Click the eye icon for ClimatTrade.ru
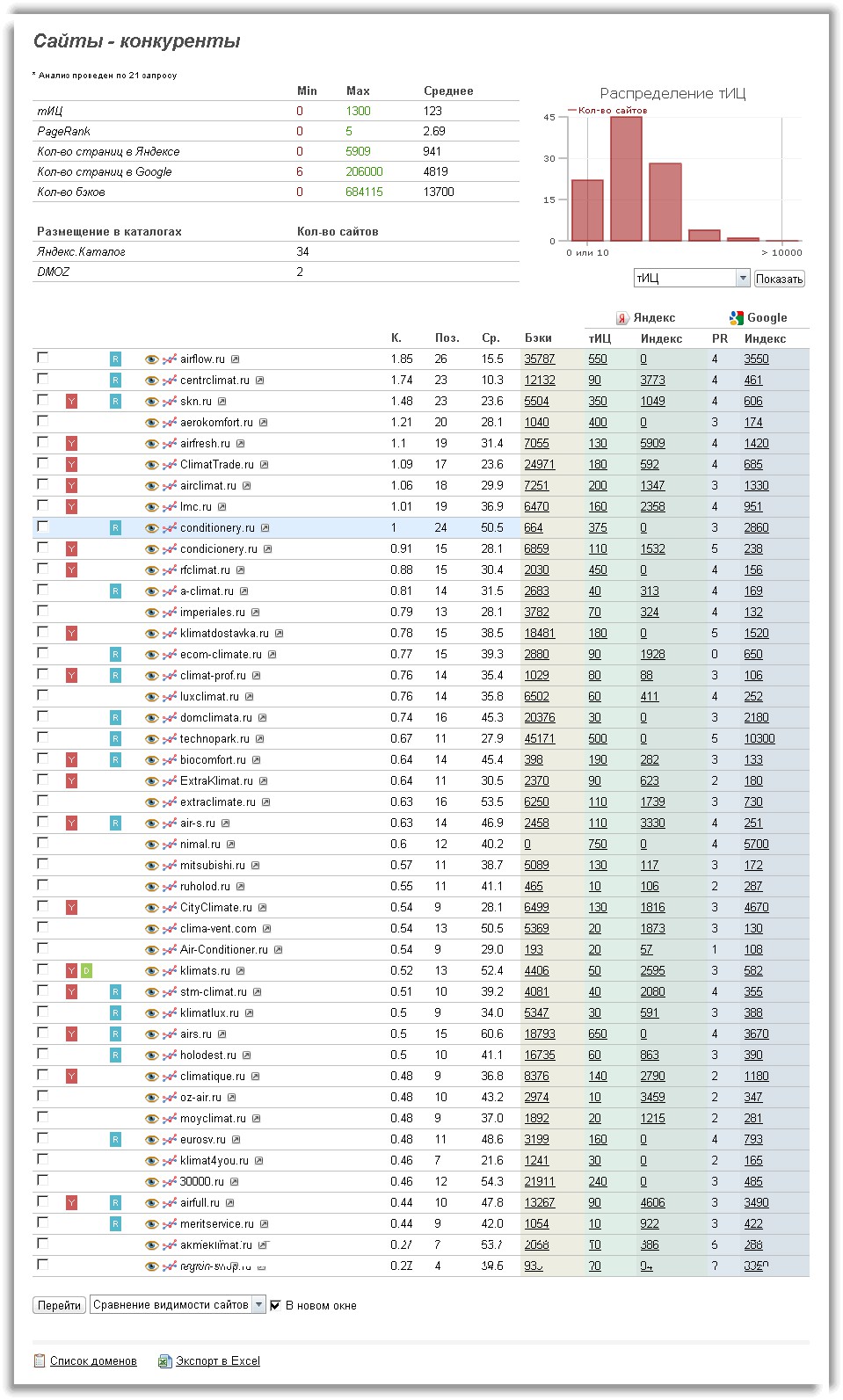The height and width of the screenshot is (1400, 843). (x=151, y=465)
